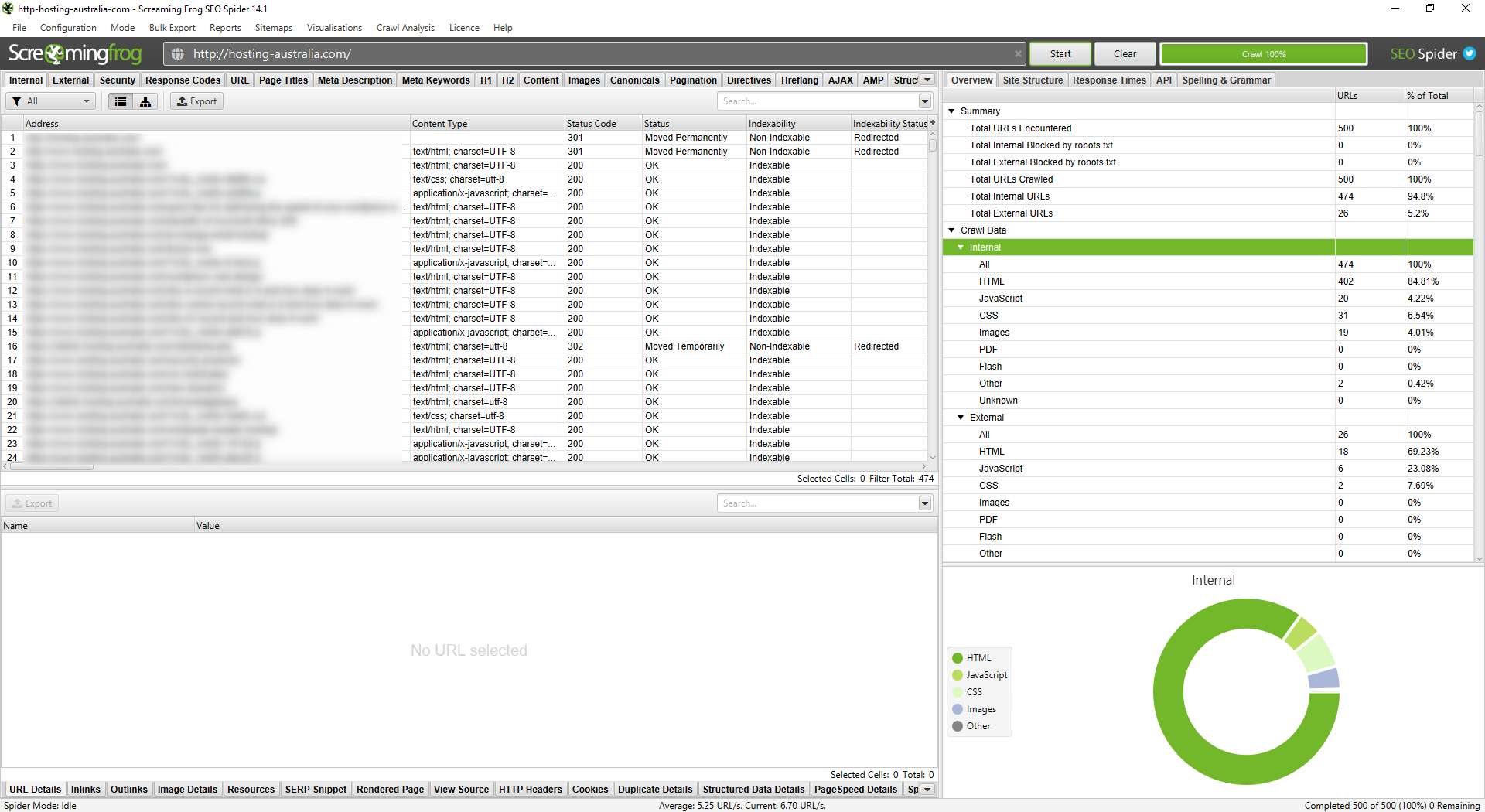Open the Crawl Analysis menu
Screen dimensions: 1485x812
click(405, 28)
